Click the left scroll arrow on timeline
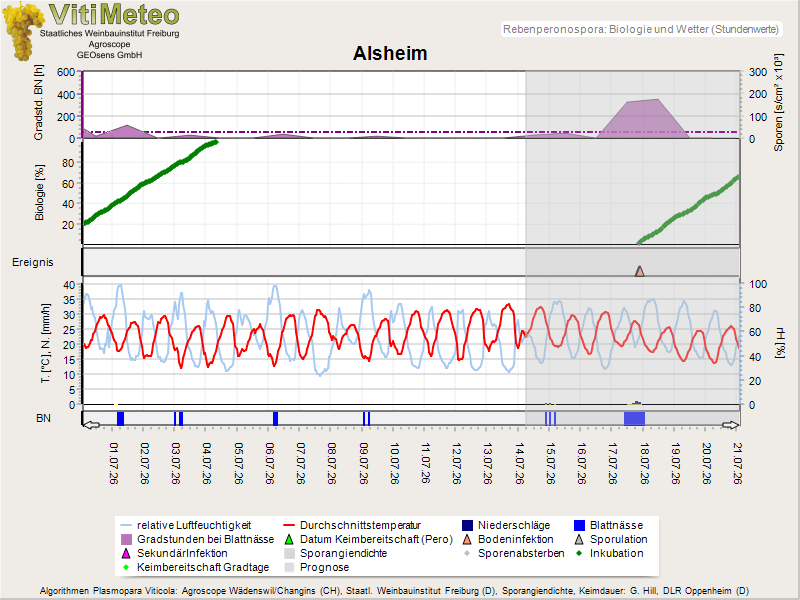The height and width of the screenshot is (600, 800). coord(91,425)
